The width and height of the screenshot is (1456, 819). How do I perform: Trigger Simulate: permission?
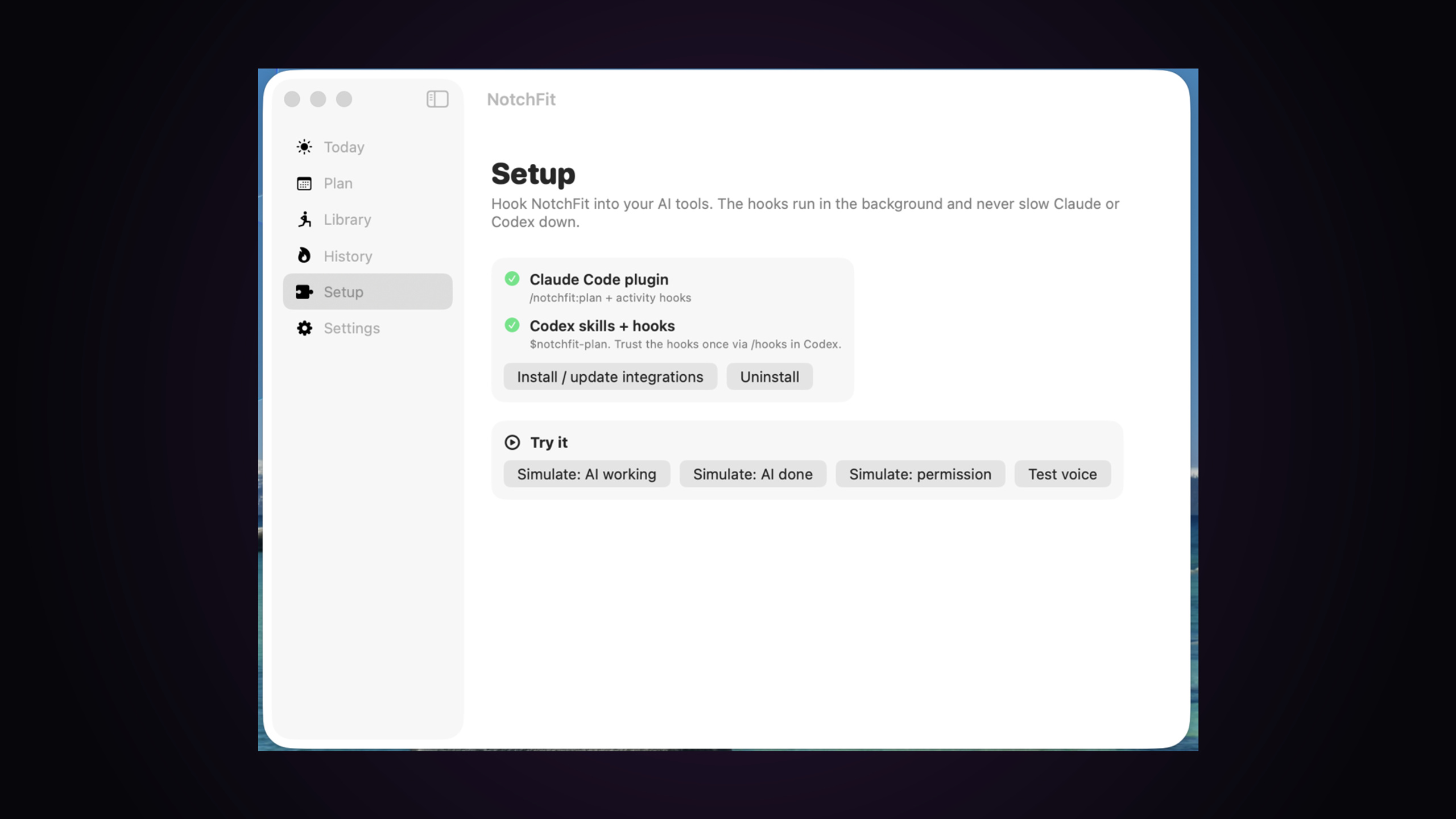click(920, 474)
